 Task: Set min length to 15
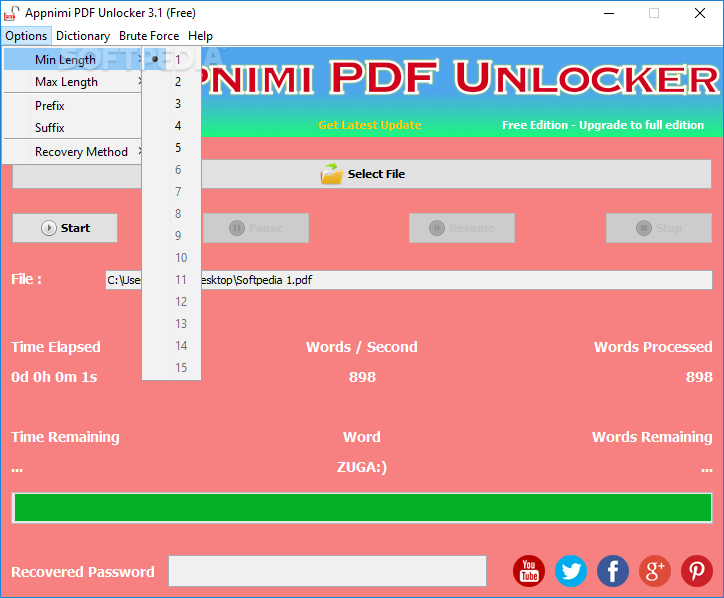(172, 368)
